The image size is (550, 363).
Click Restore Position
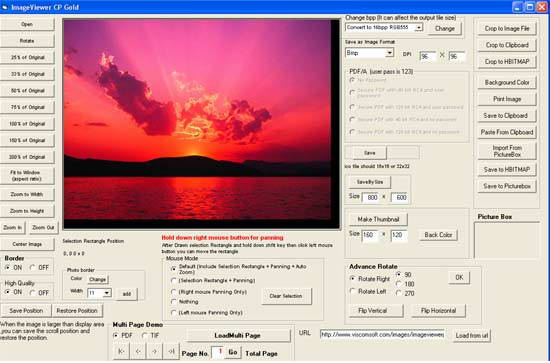[x=77, y=311]
